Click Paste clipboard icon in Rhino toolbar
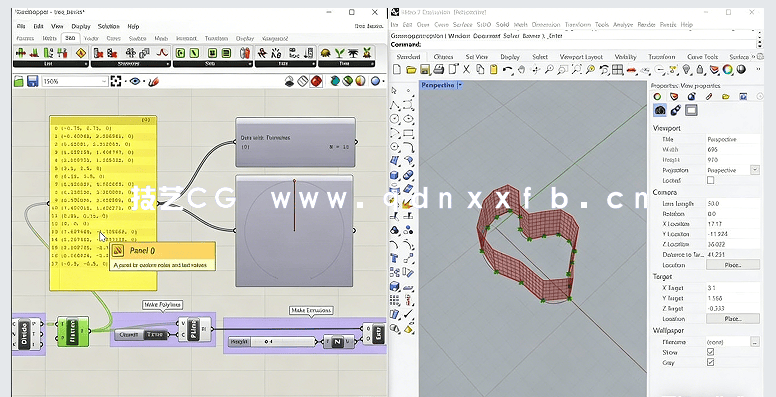The height and width of the screenshot is (397, 776). click(x=493, y=70)
